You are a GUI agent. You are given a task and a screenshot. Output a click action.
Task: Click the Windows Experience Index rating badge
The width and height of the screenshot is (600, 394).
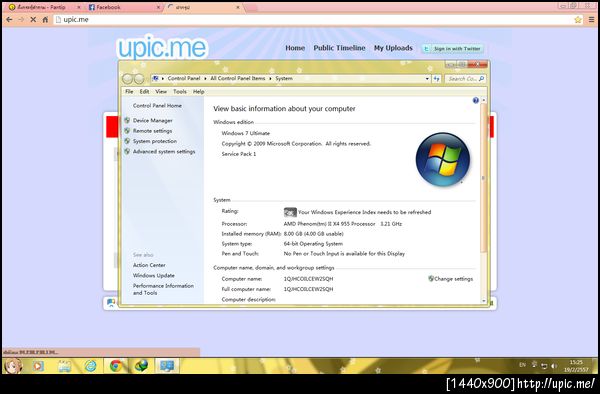click(x=290, y=212)
